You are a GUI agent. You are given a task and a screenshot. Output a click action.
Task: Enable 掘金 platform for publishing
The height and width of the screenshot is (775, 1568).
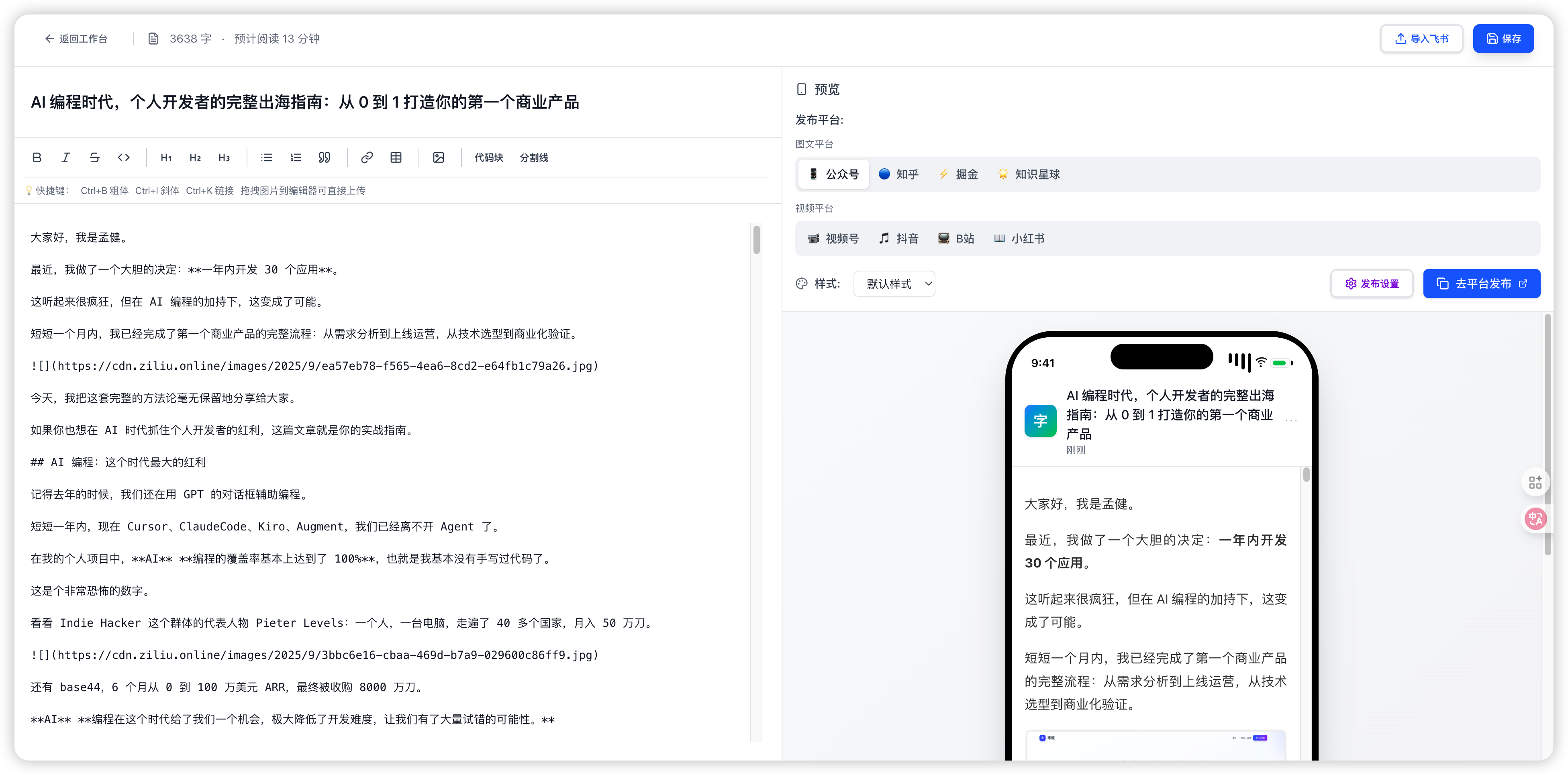[958, 174]
